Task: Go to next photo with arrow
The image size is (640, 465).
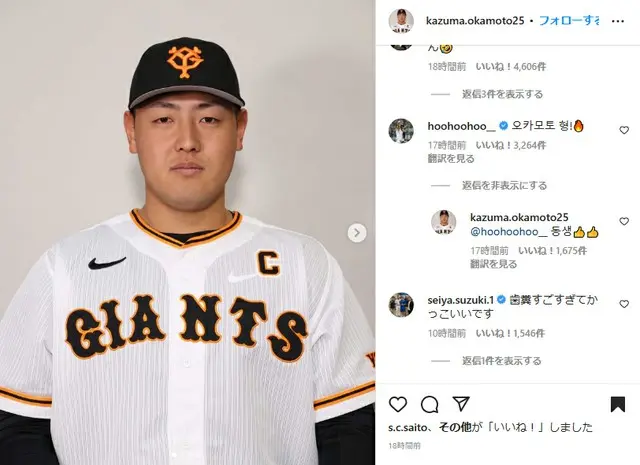Action: coord(357,233)
